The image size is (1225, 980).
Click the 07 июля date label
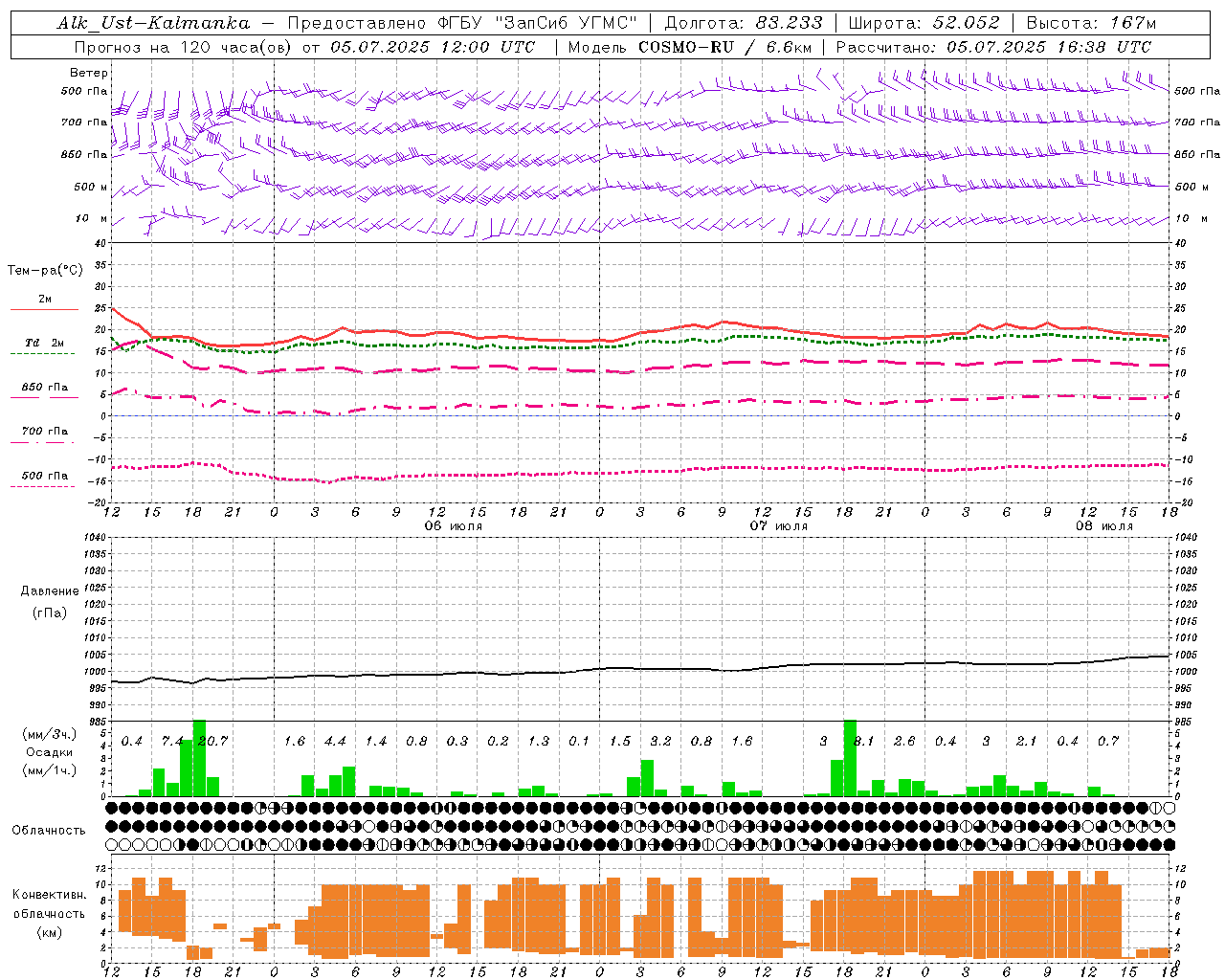pos(779,526)
